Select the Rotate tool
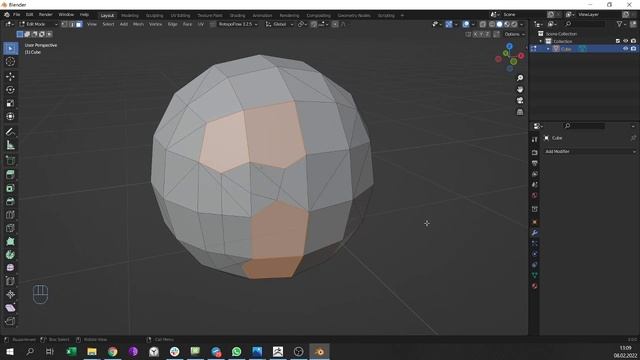The height and width of the screenshot is (360, 640). pos(10,90)
